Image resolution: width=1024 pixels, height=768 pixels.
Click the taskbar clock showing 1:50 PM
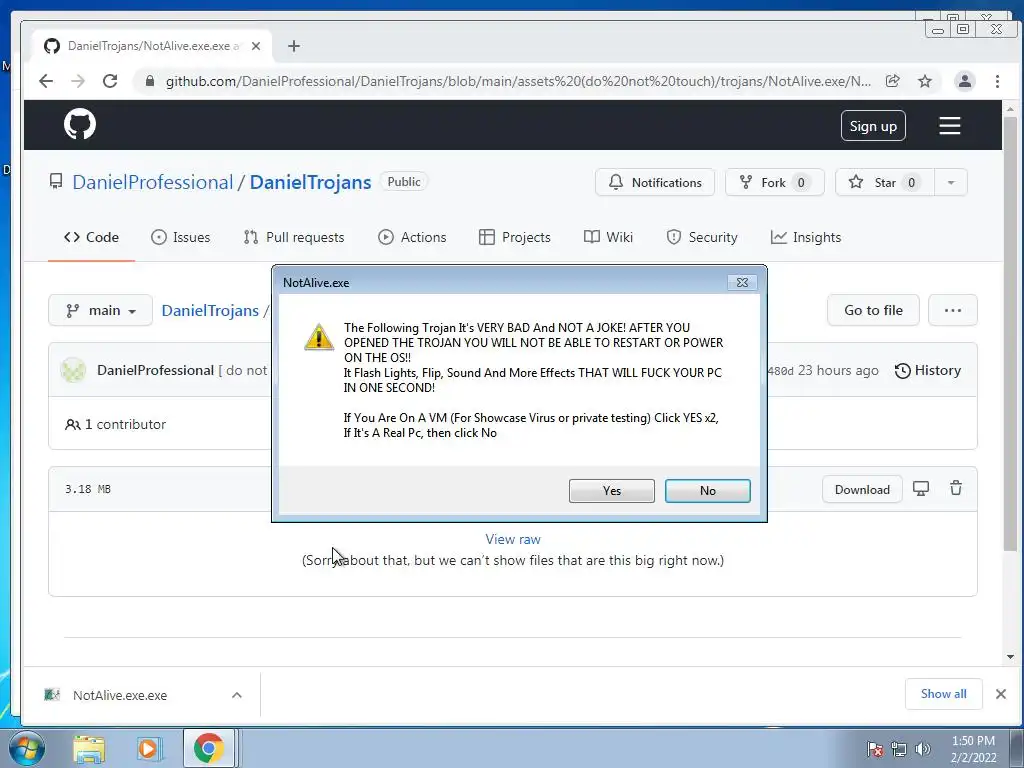(973, 749)
